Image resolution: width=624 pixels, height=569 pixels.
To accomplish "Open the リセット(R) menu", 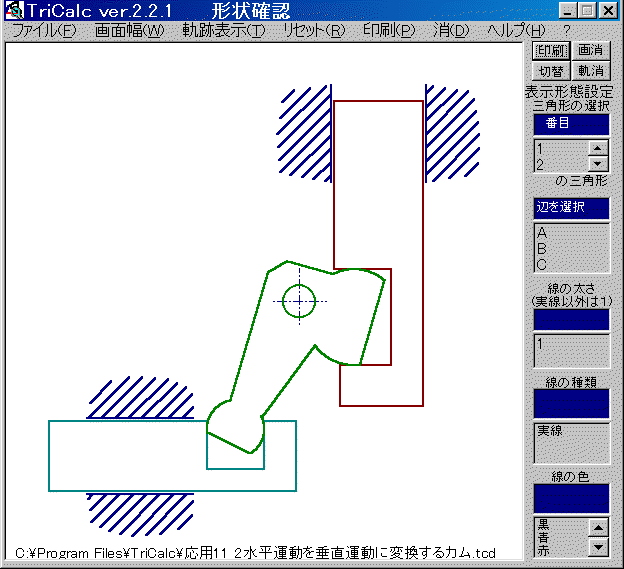I will pos(314,31).
